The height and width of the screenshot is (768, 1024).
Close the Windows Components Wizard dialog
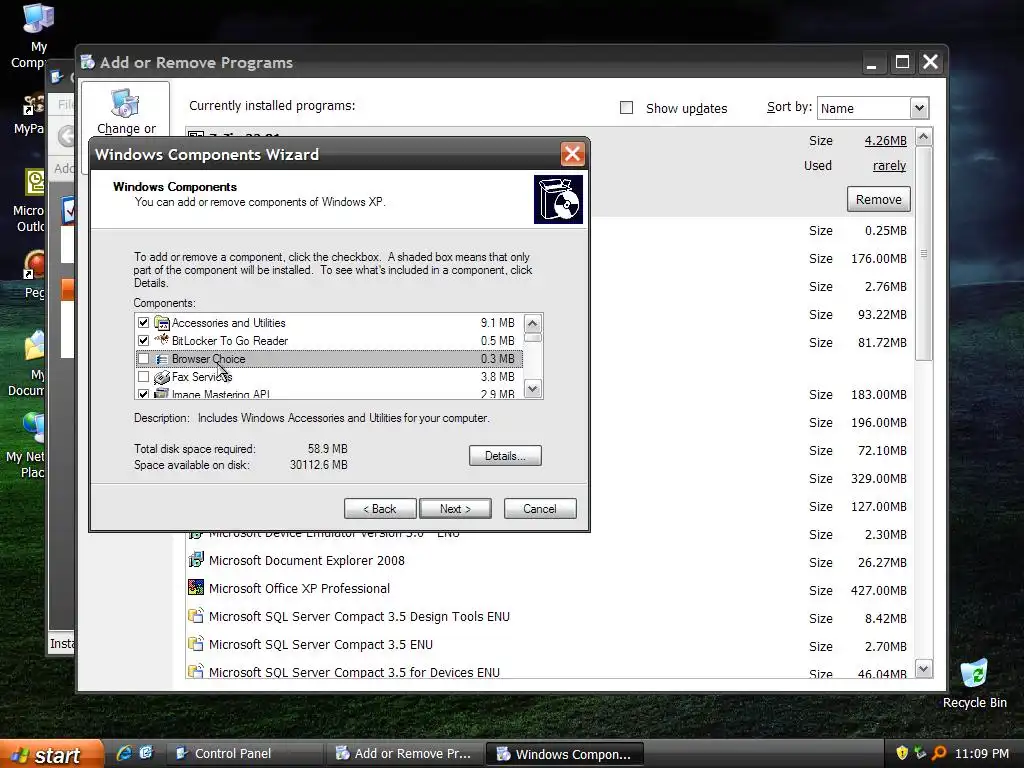pos(572,154)
